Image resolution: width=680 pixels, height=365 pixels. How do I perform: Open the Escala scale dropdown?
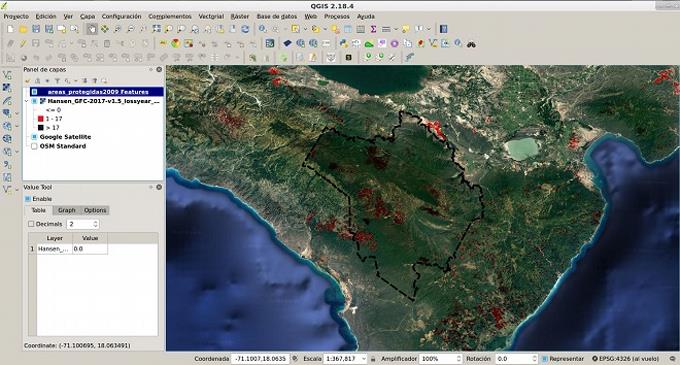(363, 359)
